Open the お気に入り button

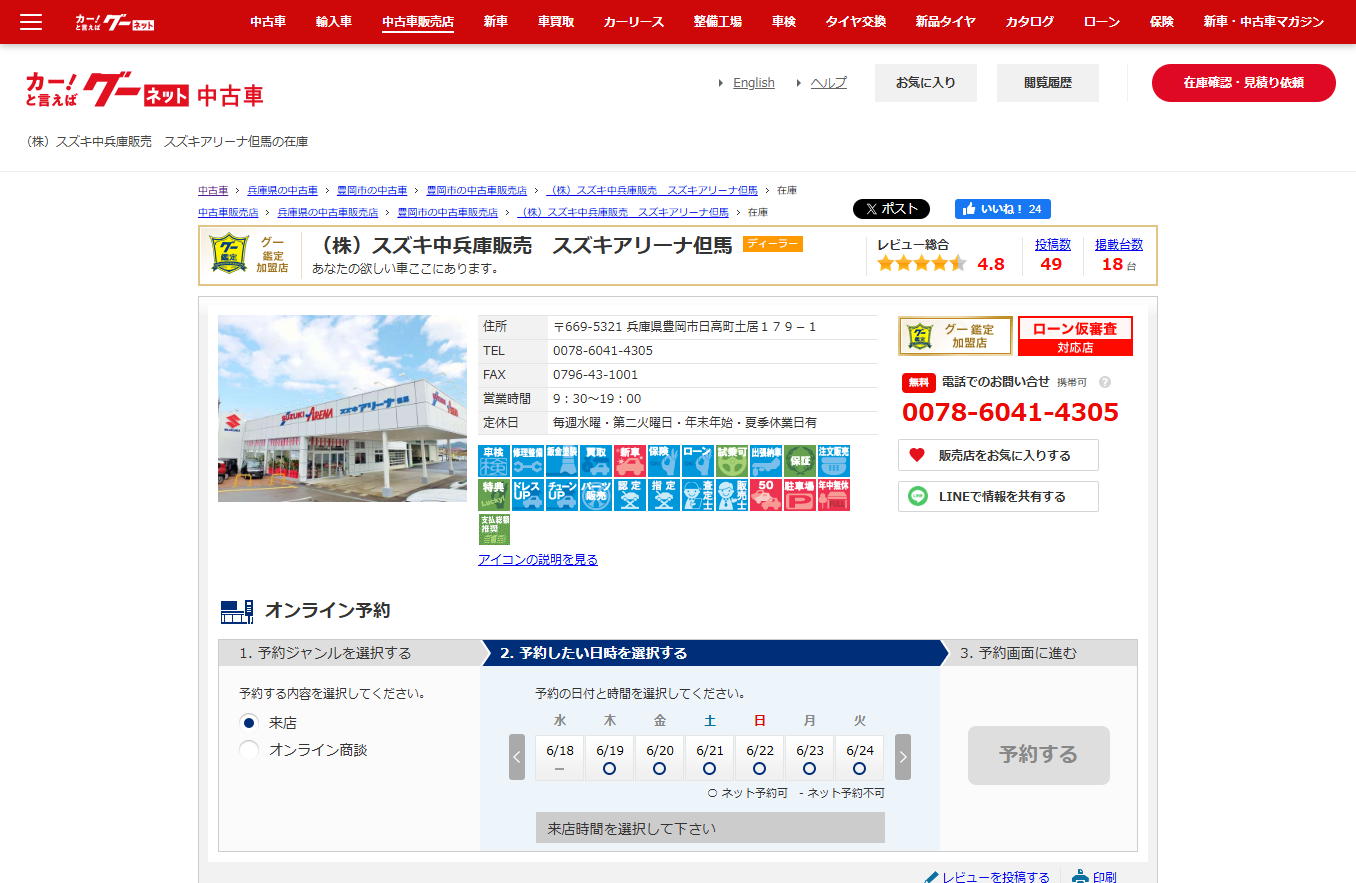click(926, 83)
